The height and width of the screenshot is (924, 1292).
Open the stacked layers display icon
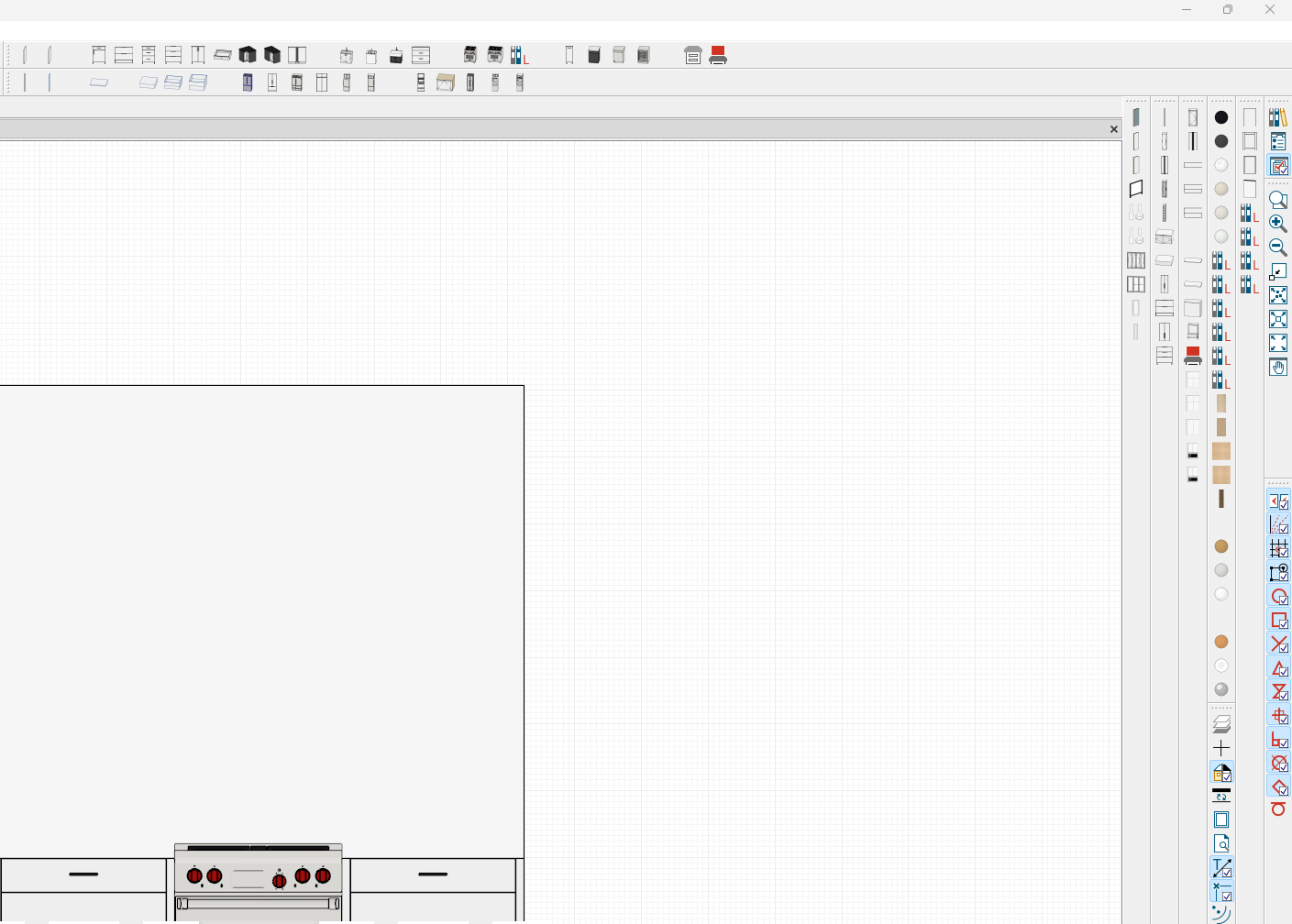1221,724
